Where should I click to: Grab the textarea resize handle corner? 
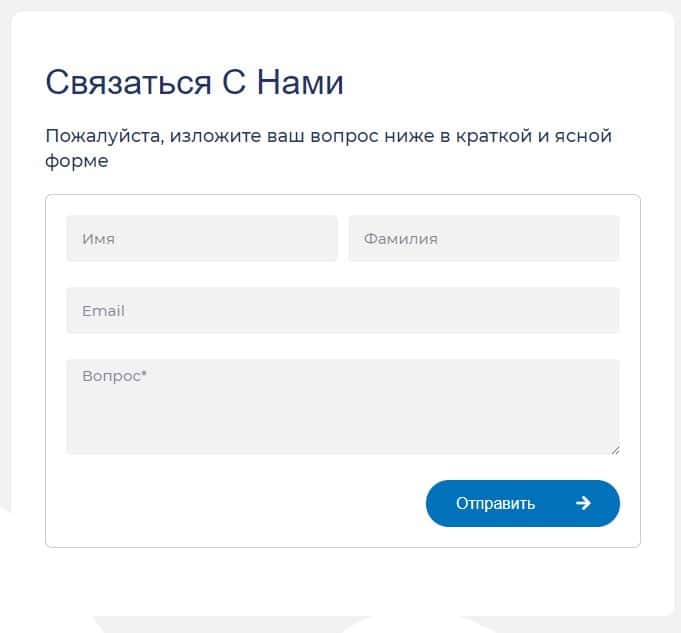click(x=615, y=450)
